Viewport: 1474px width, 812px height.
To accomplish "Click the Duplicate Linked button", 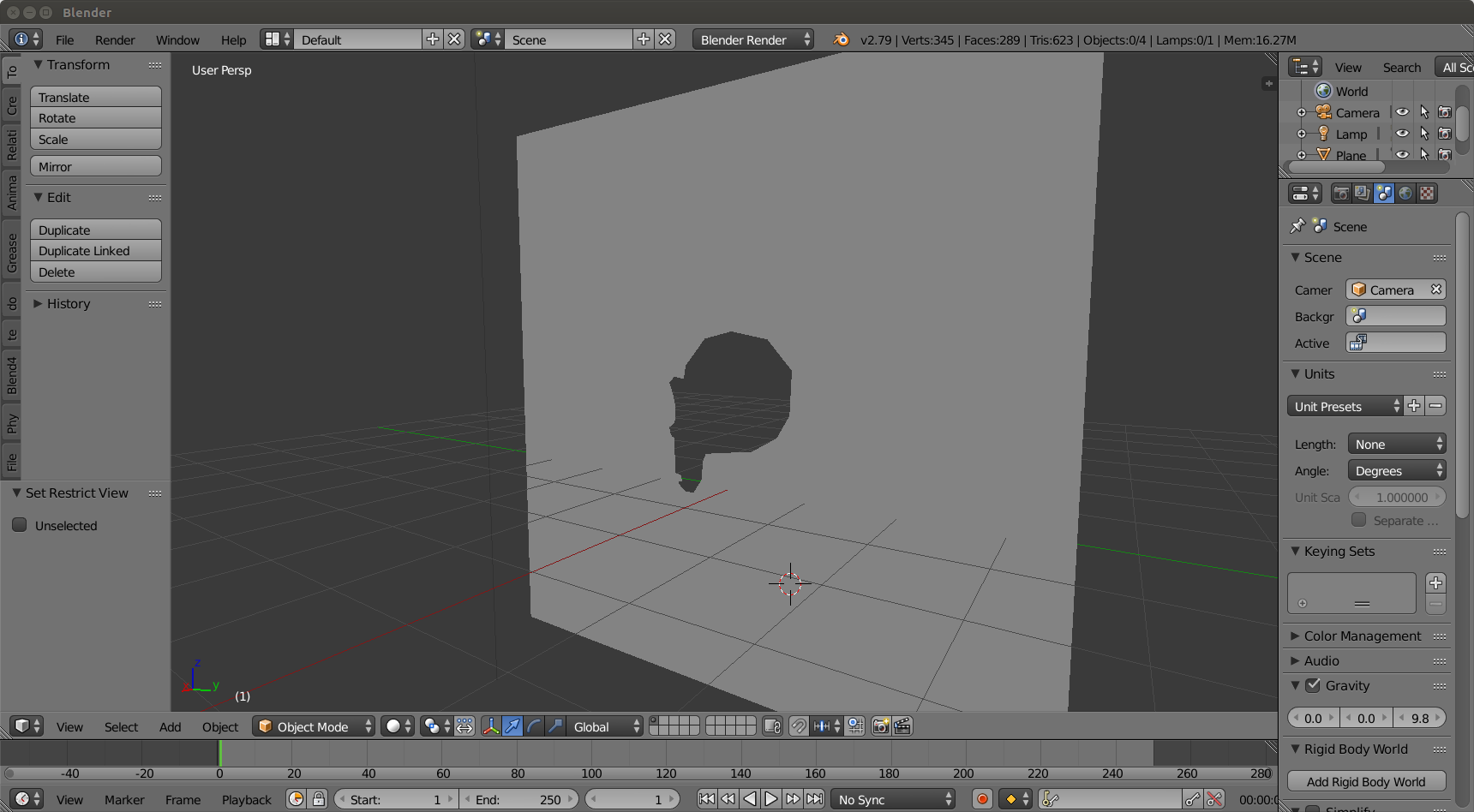I will (96, 250).
